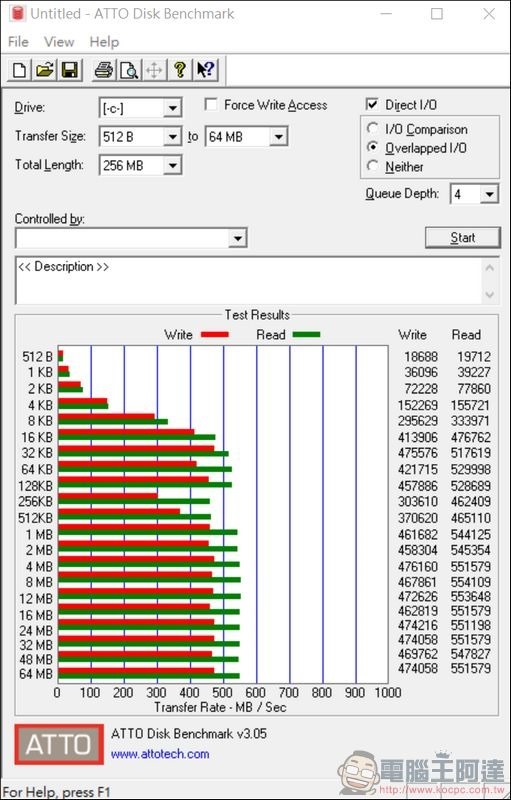Expand the 512 B transfer size dropdown

pos(172,137)
